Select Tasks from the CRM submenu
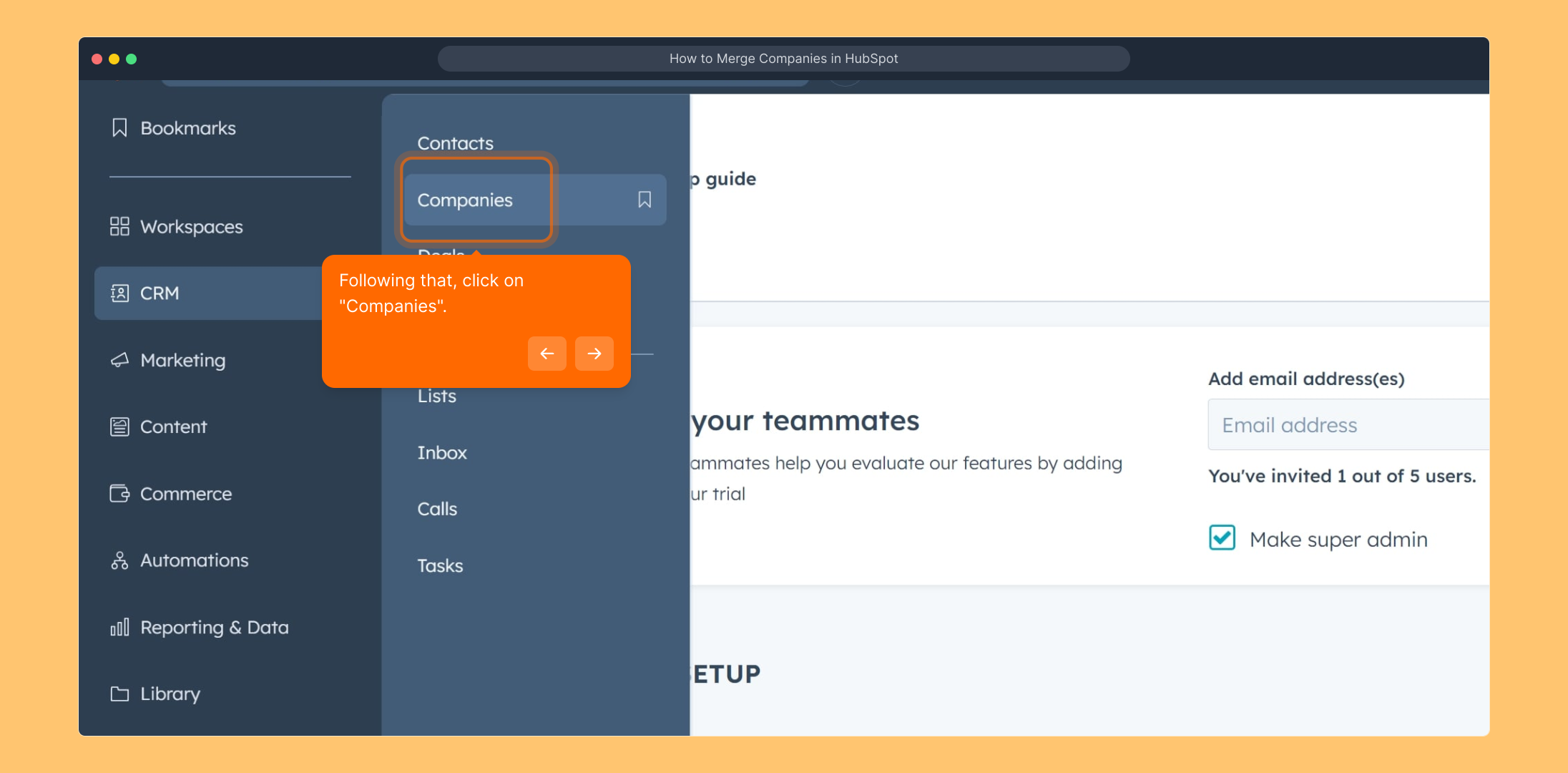Viewport: 1568px width, 773px height. (x=440, y=566)
